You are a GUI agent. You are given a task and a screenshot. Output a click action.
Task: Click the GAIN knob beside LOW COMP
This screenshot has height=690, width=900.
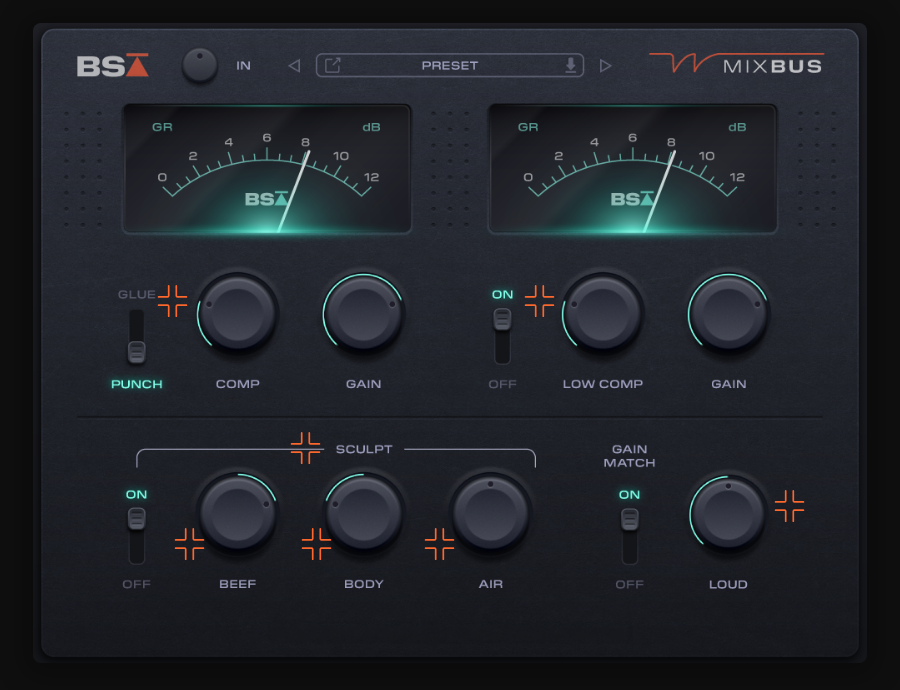728,313
